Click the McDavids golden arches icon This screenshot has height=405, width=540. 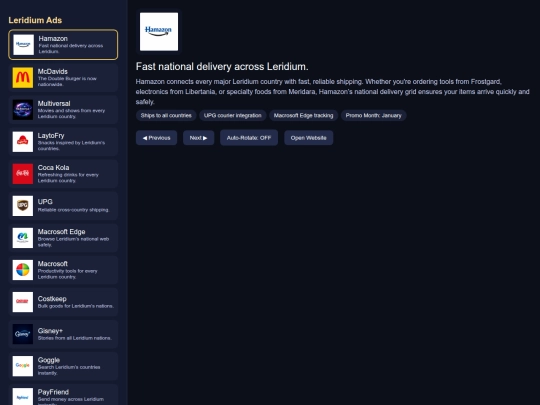click(23, 77)
